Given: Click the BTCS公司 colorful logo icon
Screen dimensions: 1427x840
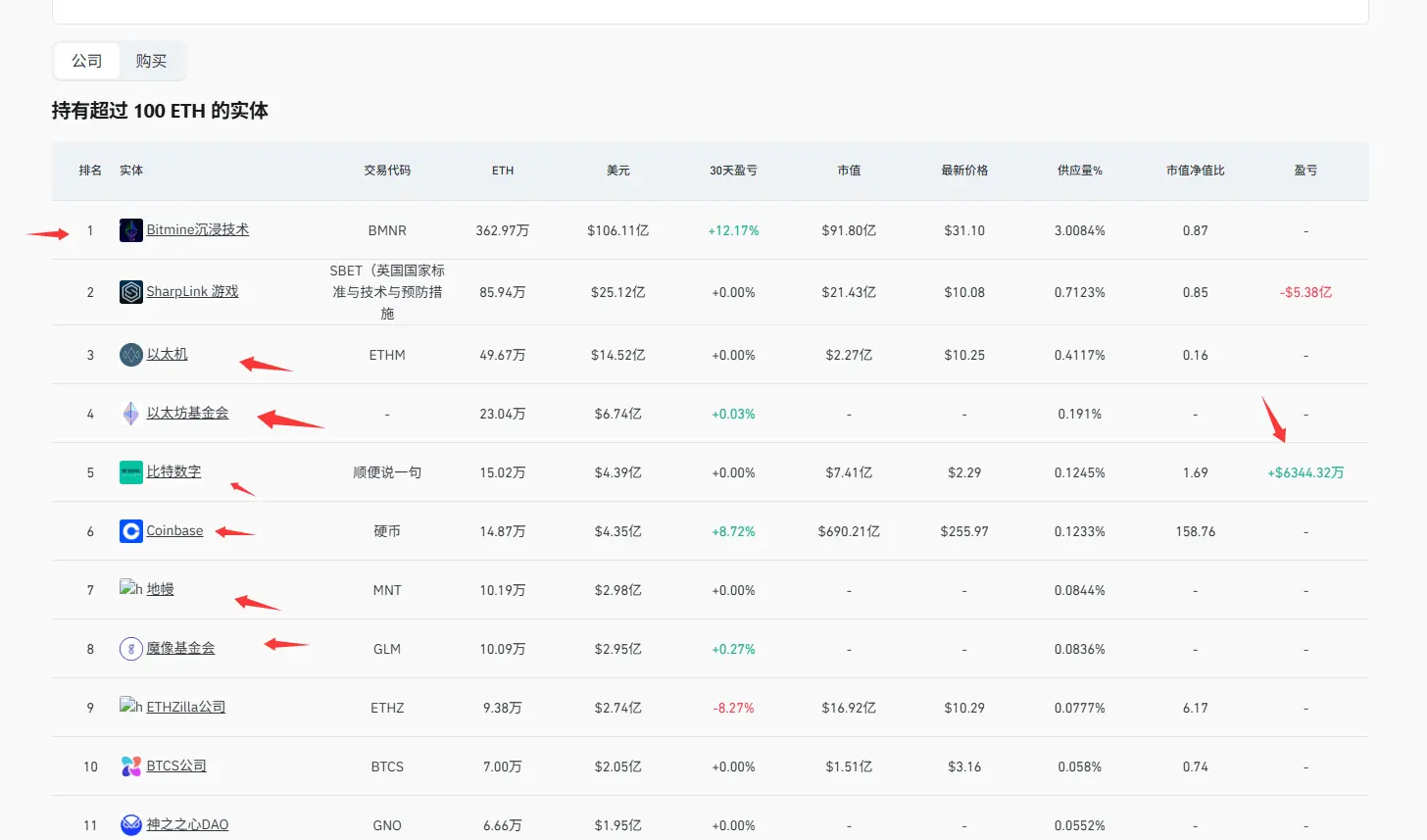Looking at the screenshot, I should (x=131, y=766).
